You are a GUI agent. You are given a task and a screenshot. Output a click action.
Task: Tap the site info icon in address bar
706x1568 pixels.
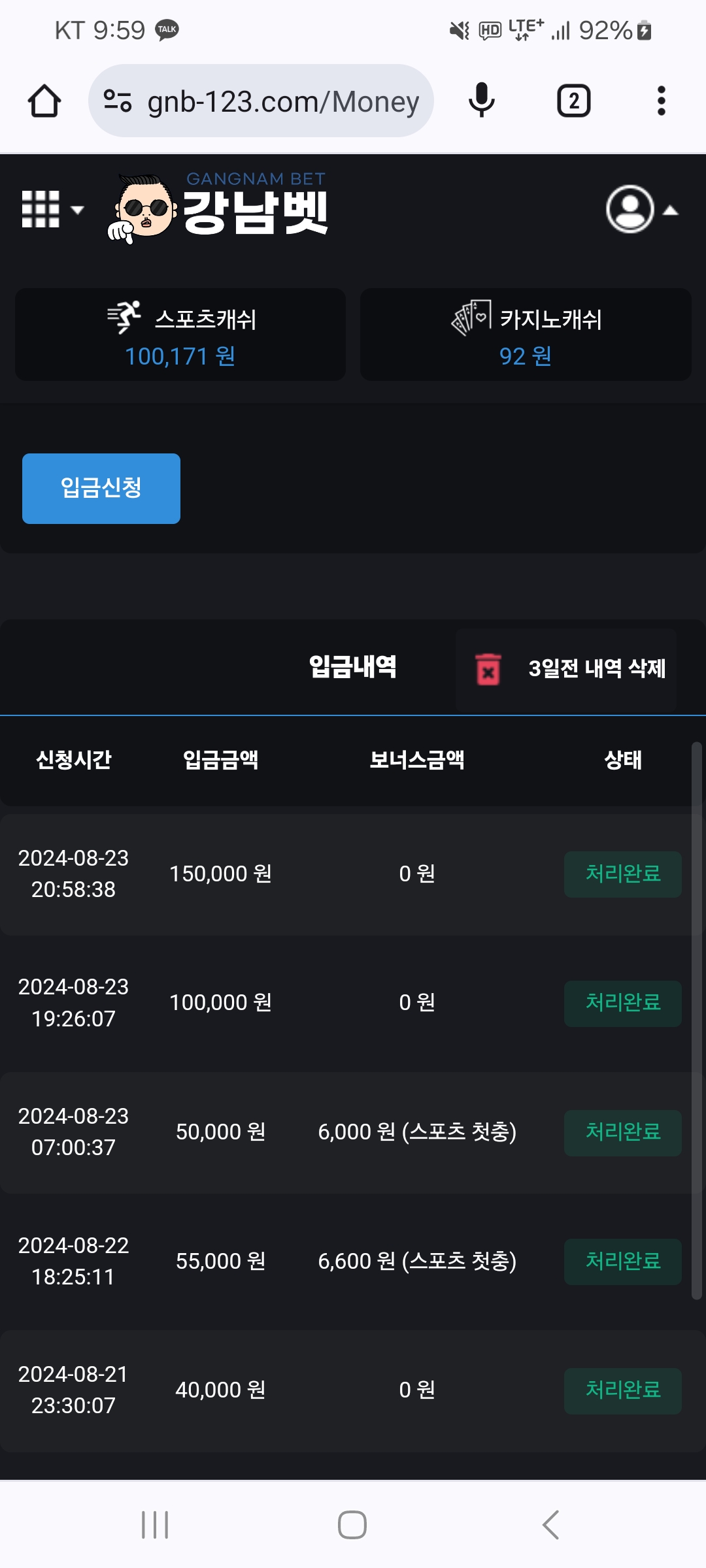pyautogui.click(x=118, y=101)
